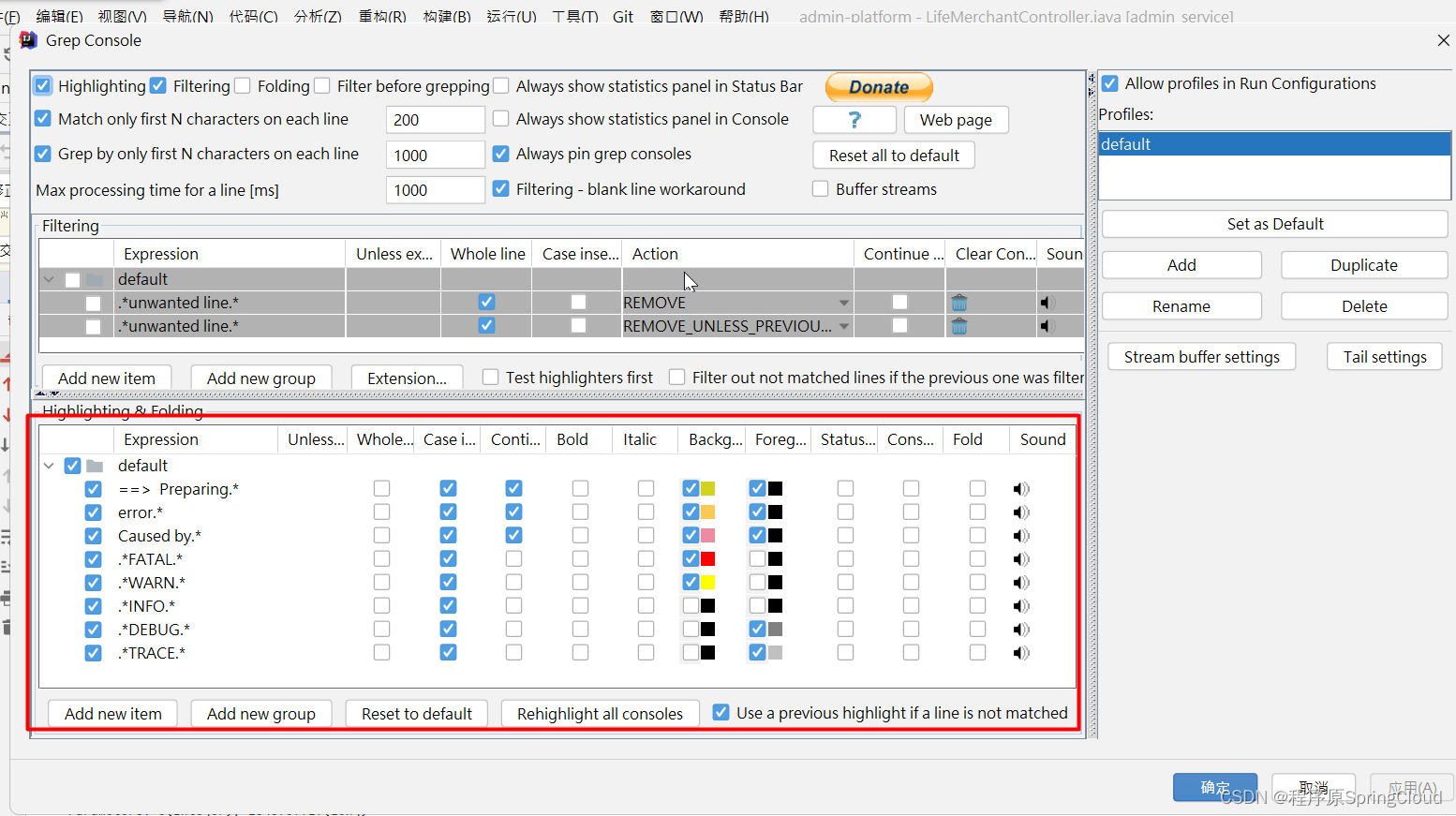Click the Duplicate profile button
This screenshot has height=816, width=1456.
1364,265
